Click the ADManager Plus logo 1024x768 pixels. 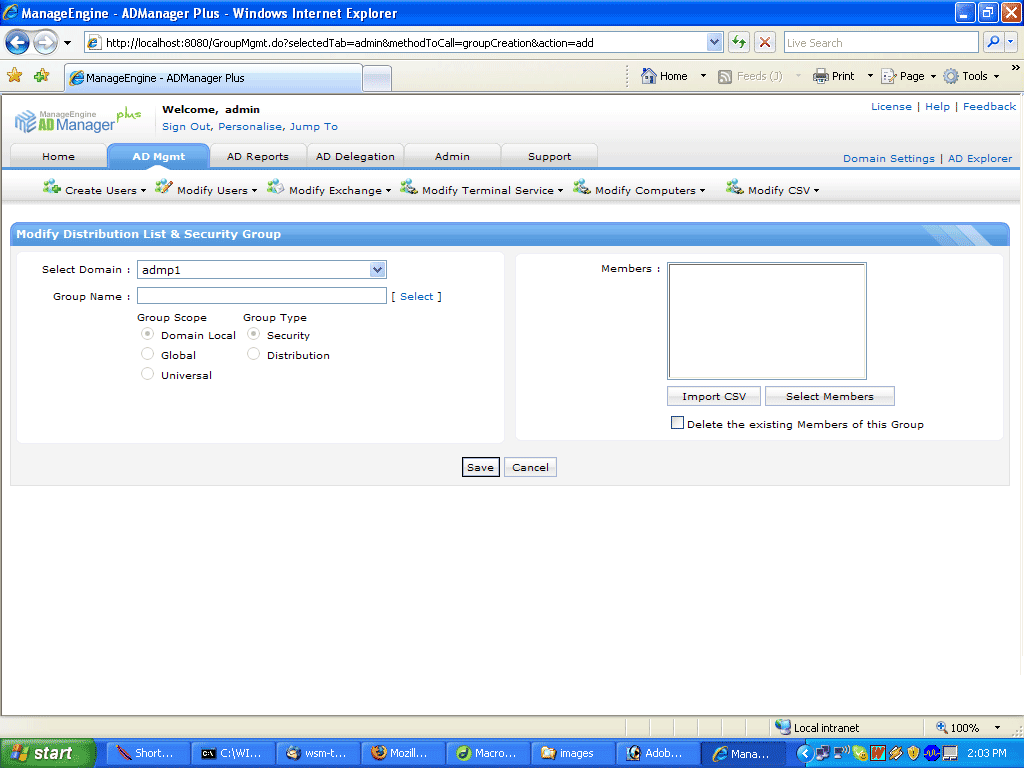[x=78, y=120]
